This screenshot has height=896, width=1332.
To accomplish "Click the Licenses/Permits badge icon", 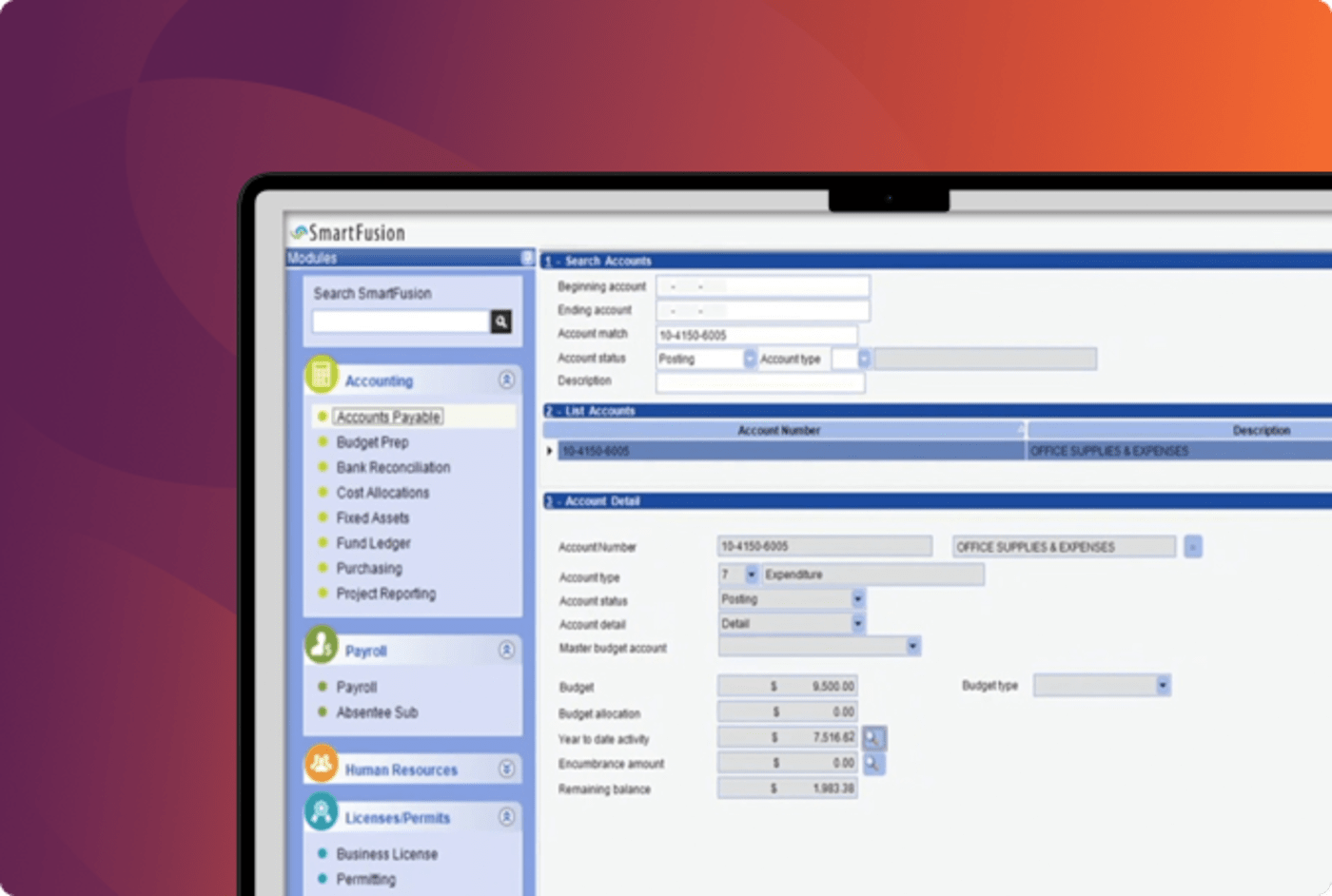I will click(x=322, y=812).
